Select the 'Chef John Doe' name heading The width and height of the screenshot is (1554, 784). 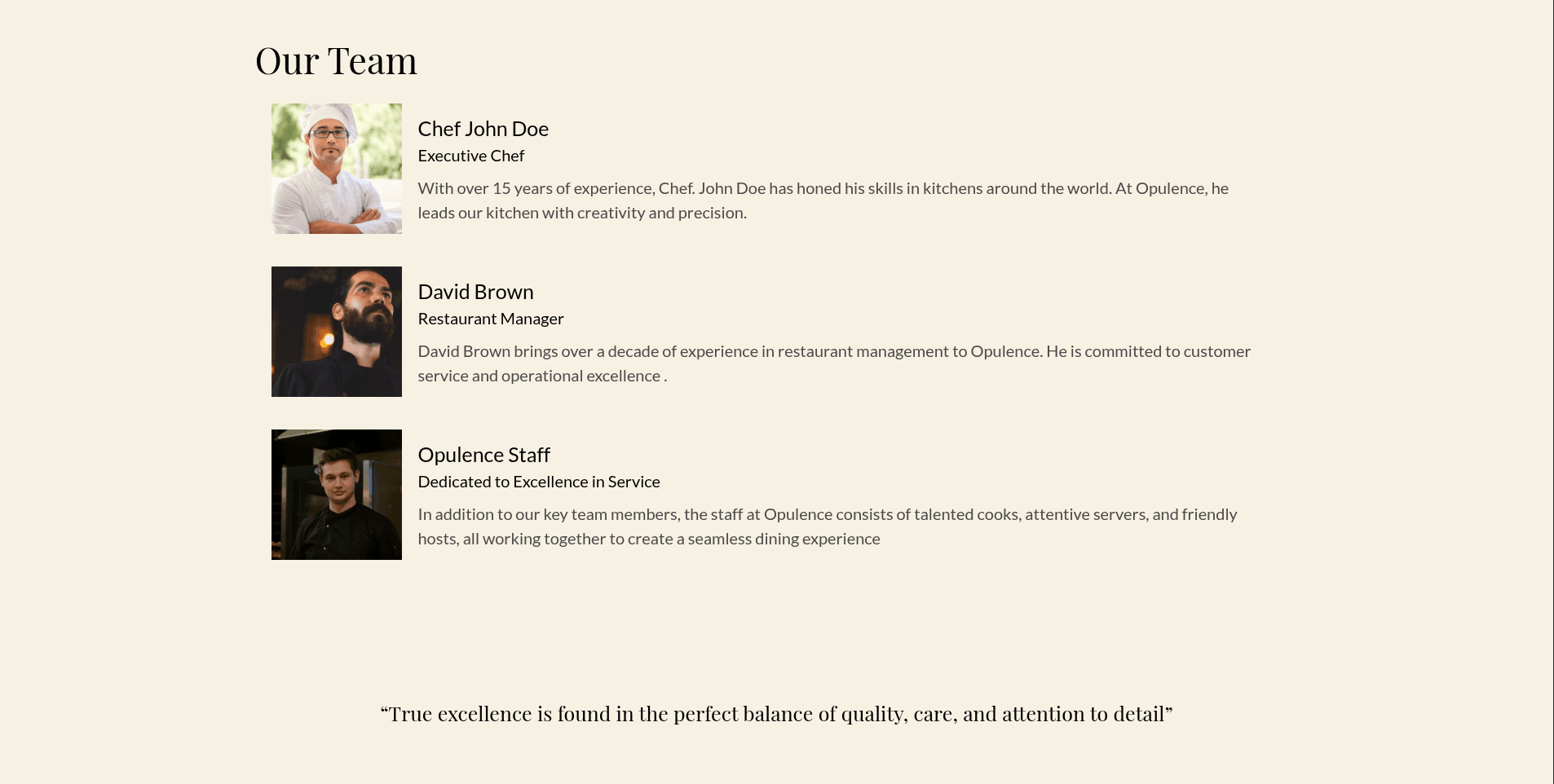pos(483,129)
